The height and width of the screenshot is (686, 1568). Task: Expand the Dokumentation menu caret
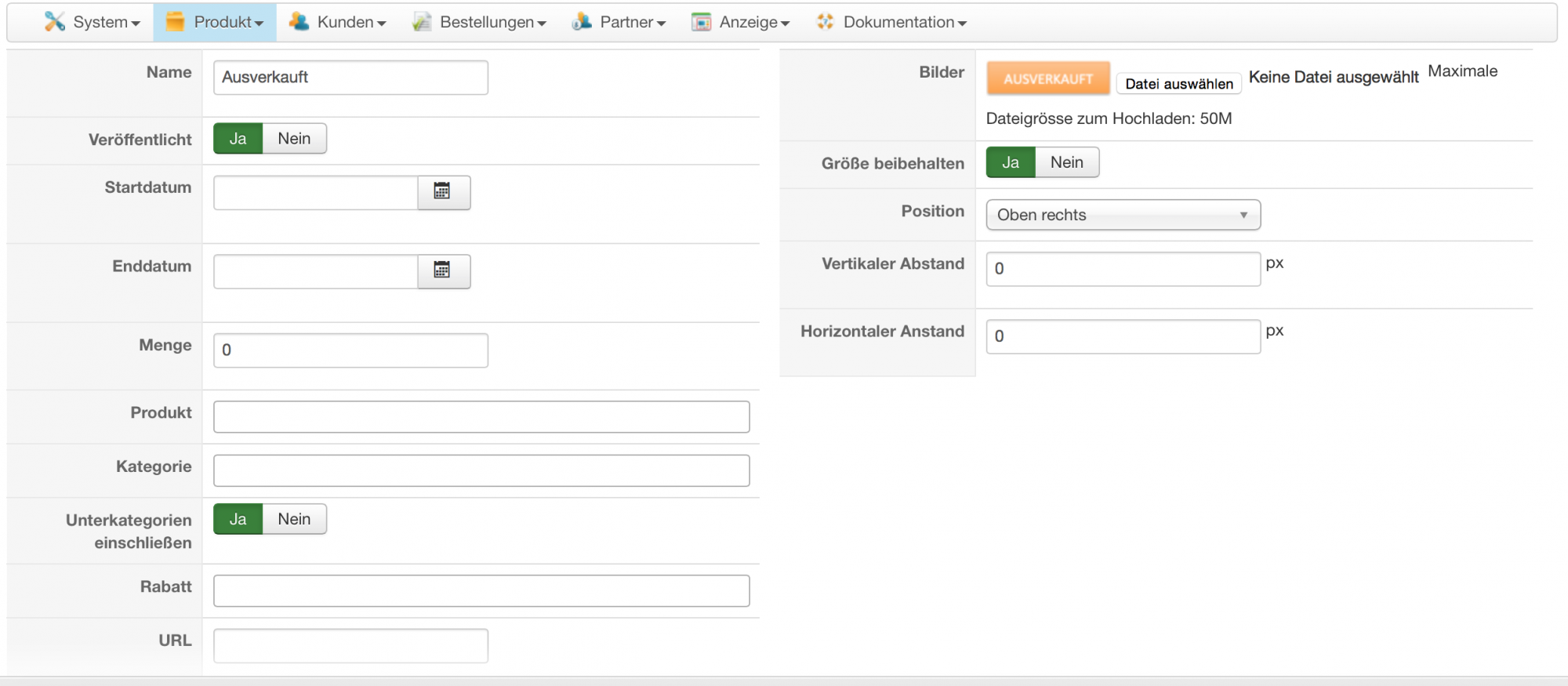click(x=962, y=24)
